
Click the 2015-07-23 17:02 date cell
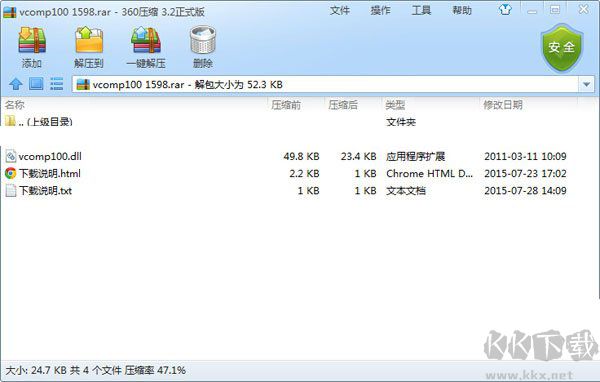(x=525, y=173)
